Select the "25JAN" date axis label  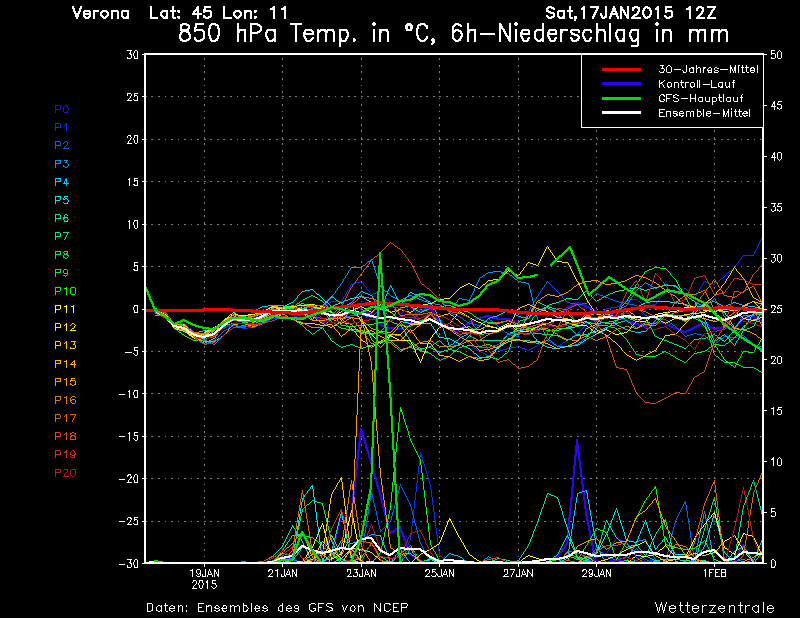click(x=439, y=573)
